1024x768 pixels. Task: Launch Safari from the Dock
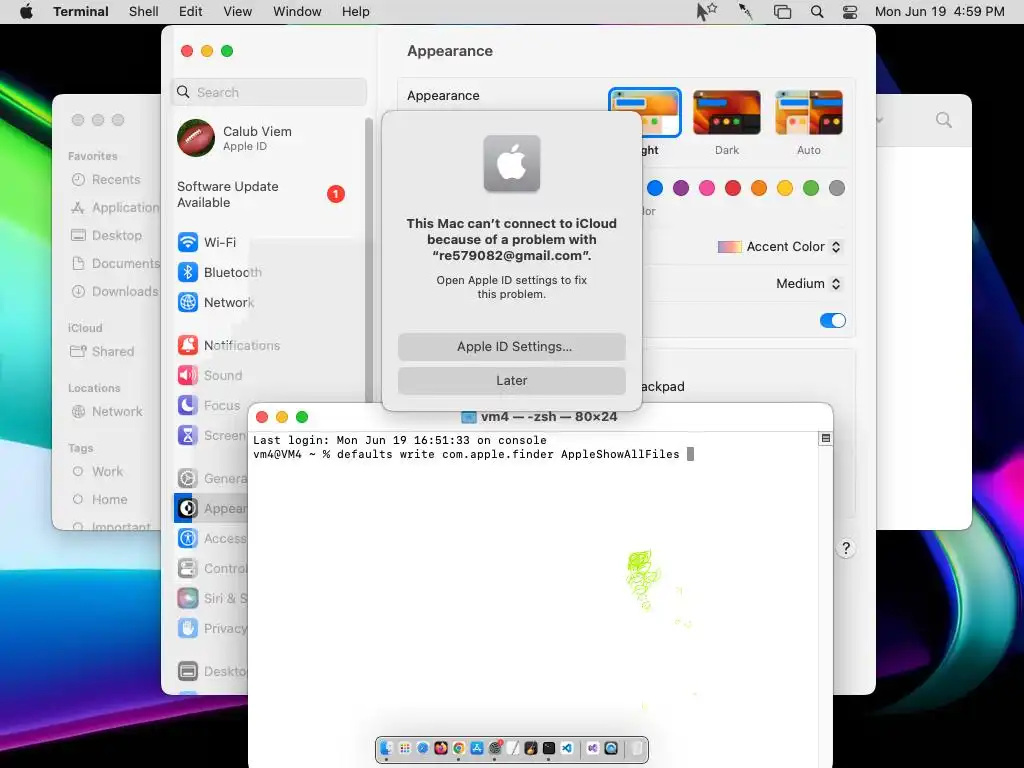click(x=423, y=748)
